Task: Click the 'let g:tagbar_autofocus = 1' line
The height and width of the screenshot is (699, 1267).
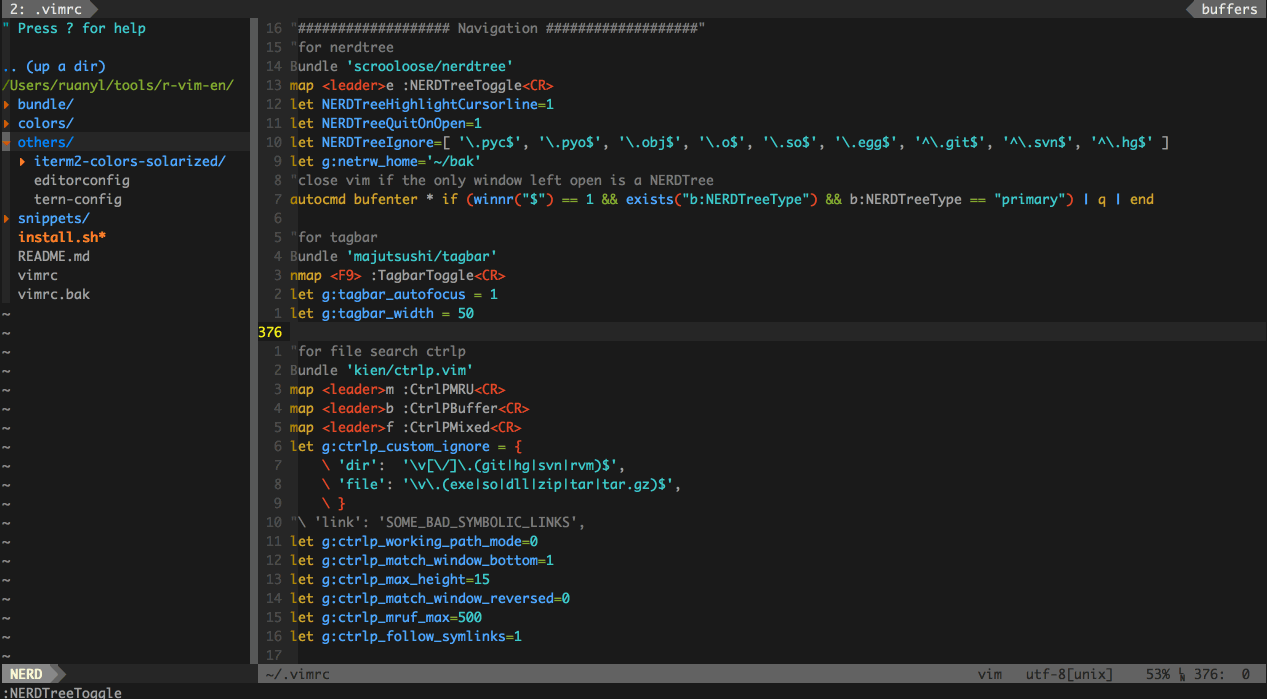Action: 394,294
